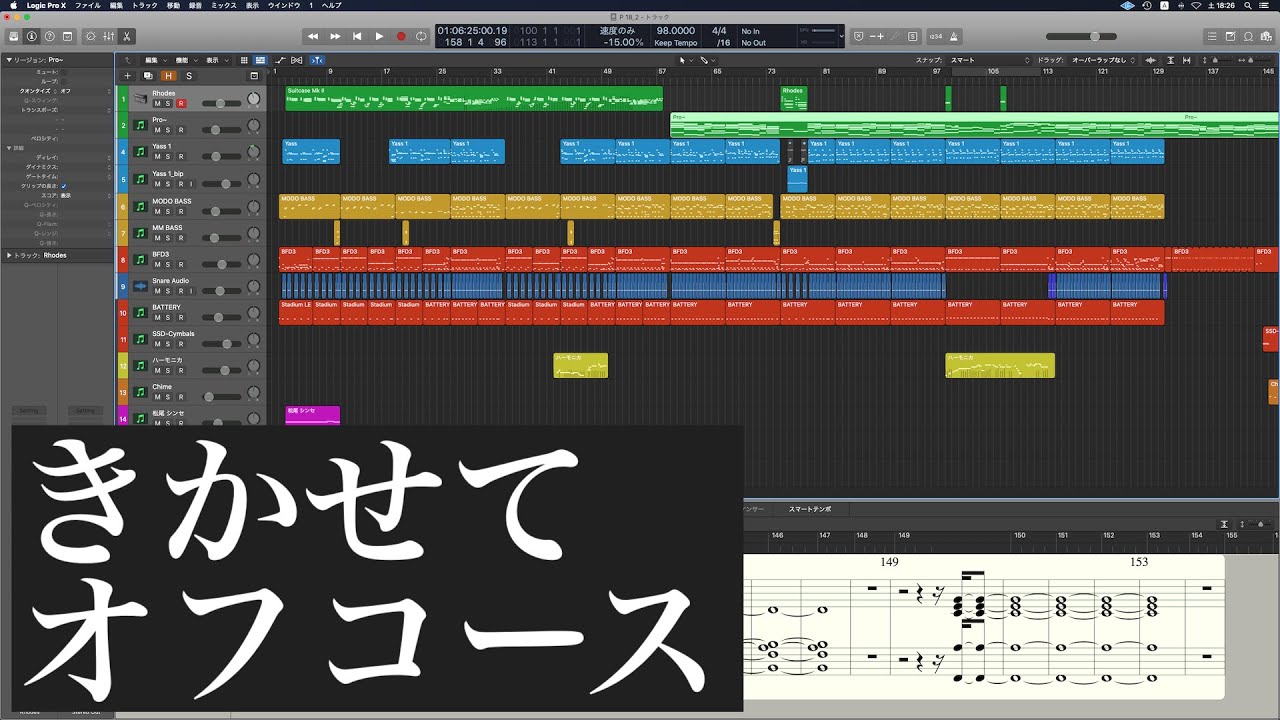Click the tempo value 98.0000
The width and height of the screenshot is (1280, 720).
[676, 31]
